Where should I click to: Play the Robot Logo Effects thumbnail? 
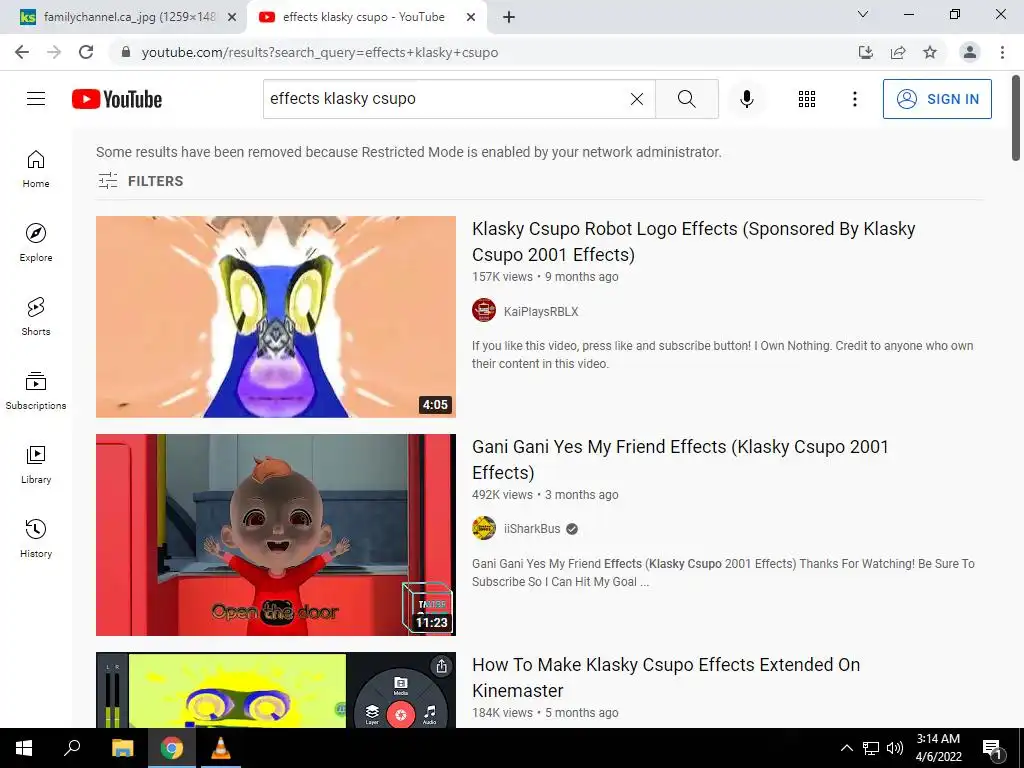point(276,317)
